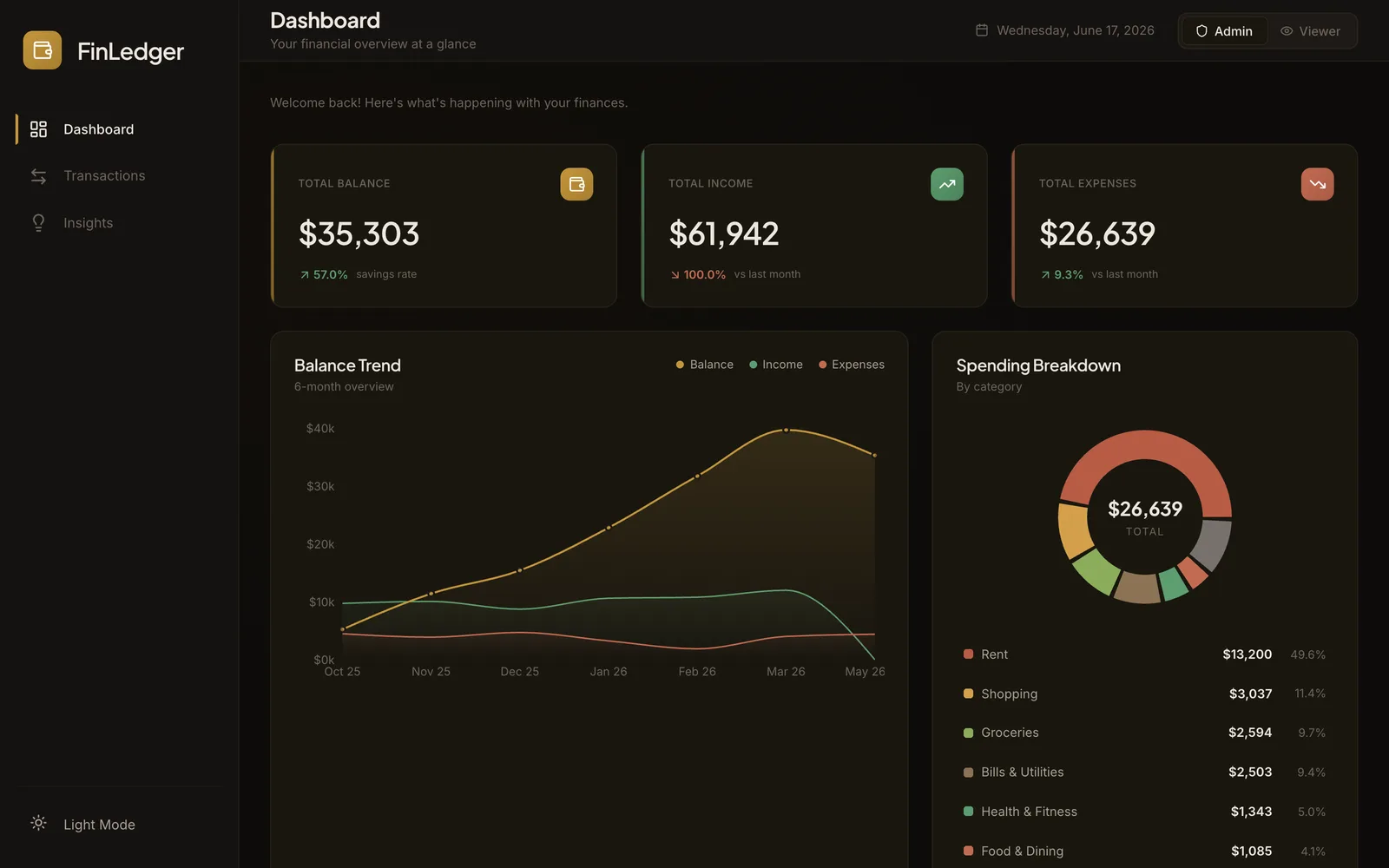Click the $40k y-axis label
This screenshot has width=1389, height=868.
320,429
